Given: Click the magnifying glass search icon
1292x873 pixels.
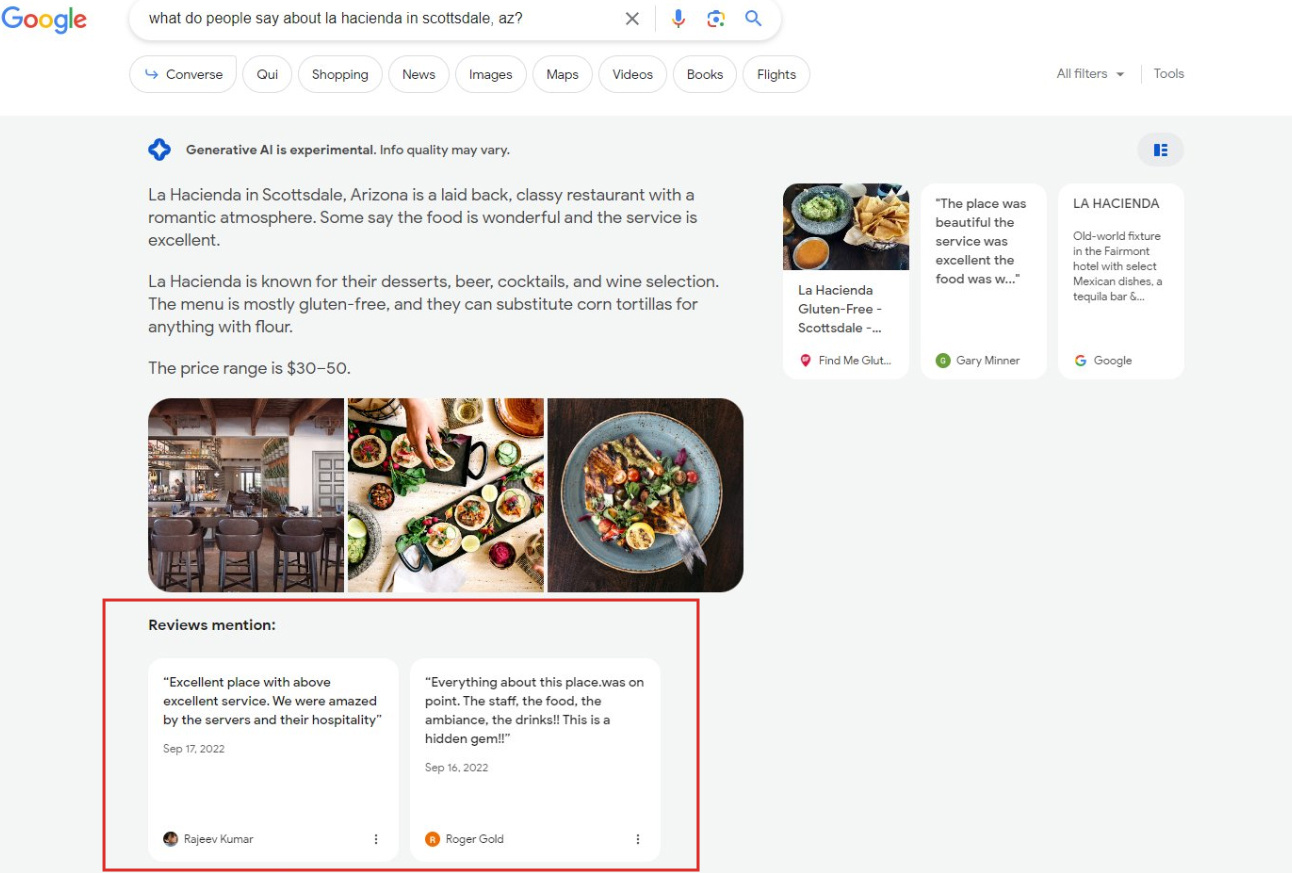Looking at the screenshot, I should click(x=753, y=19).
